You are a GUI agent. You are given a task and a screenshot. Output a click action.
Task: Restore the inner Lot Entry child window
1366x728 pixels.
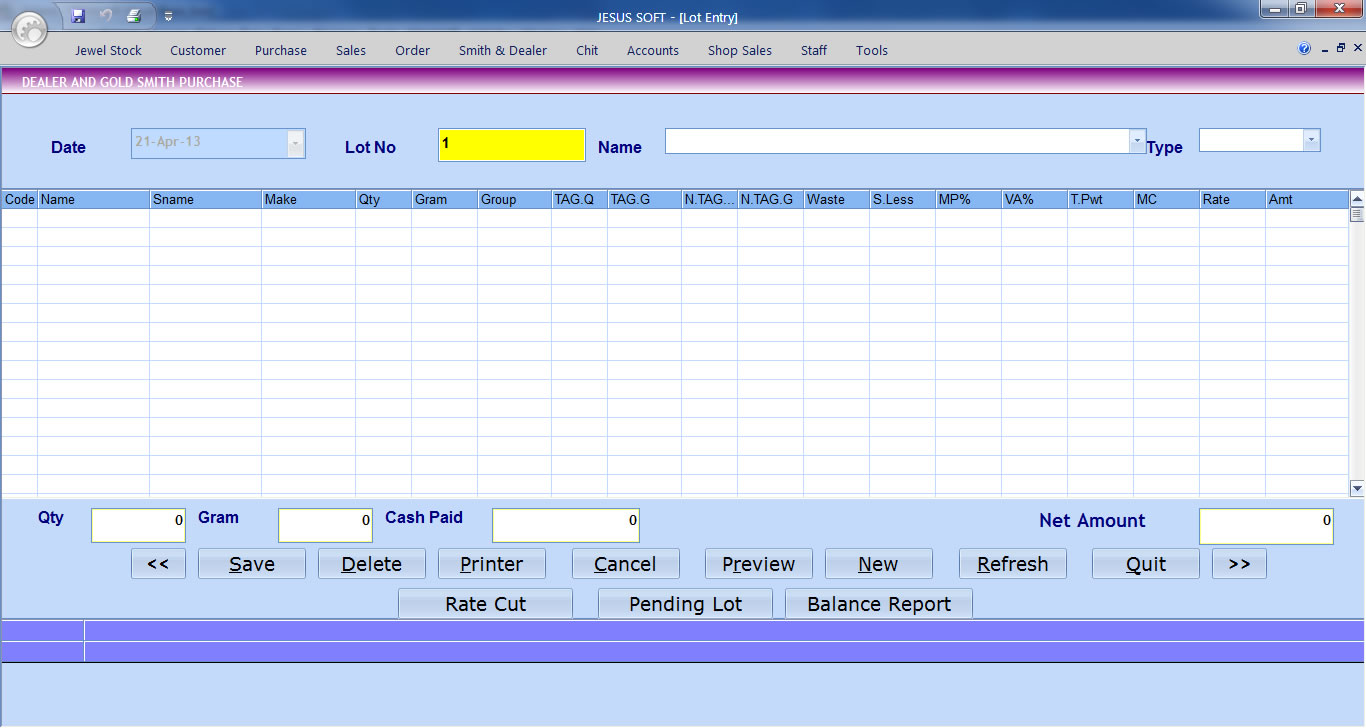[1341, 49]
